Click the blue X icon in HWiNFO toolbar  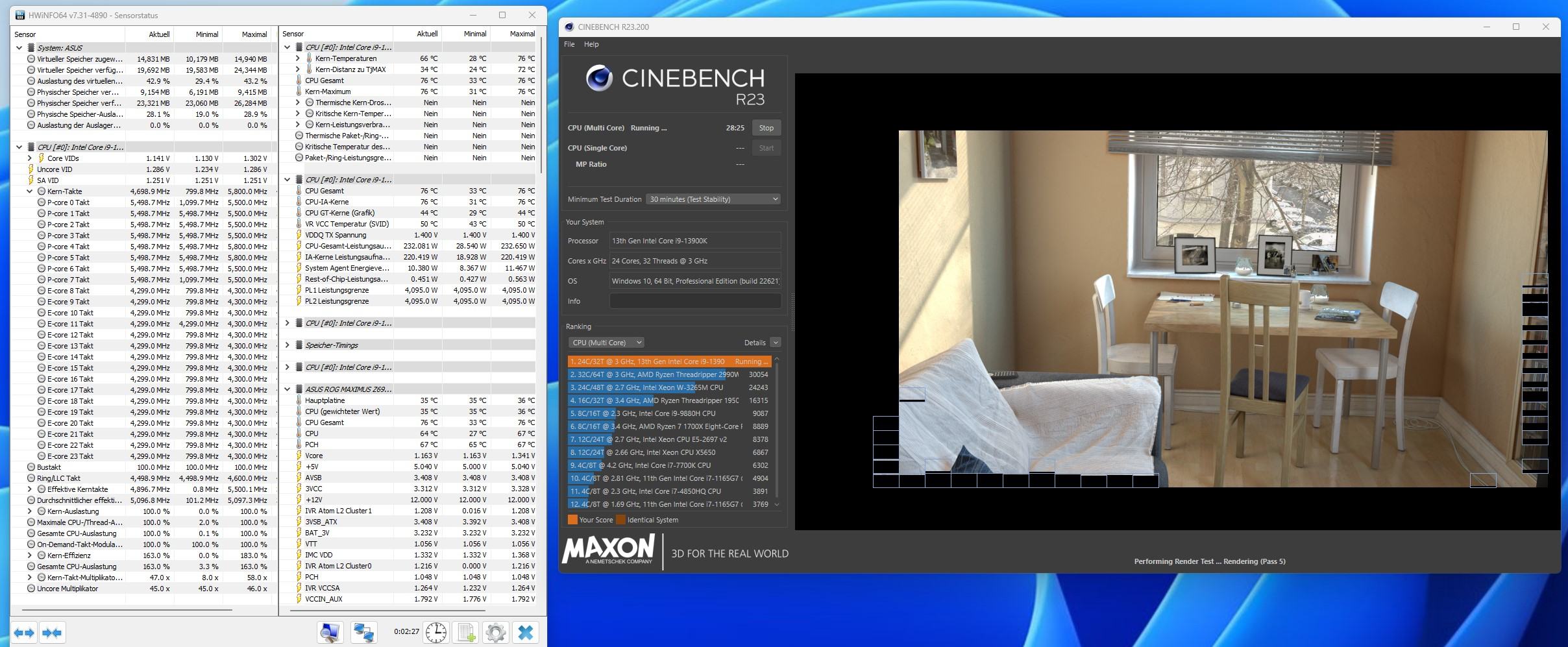(526, 633)
